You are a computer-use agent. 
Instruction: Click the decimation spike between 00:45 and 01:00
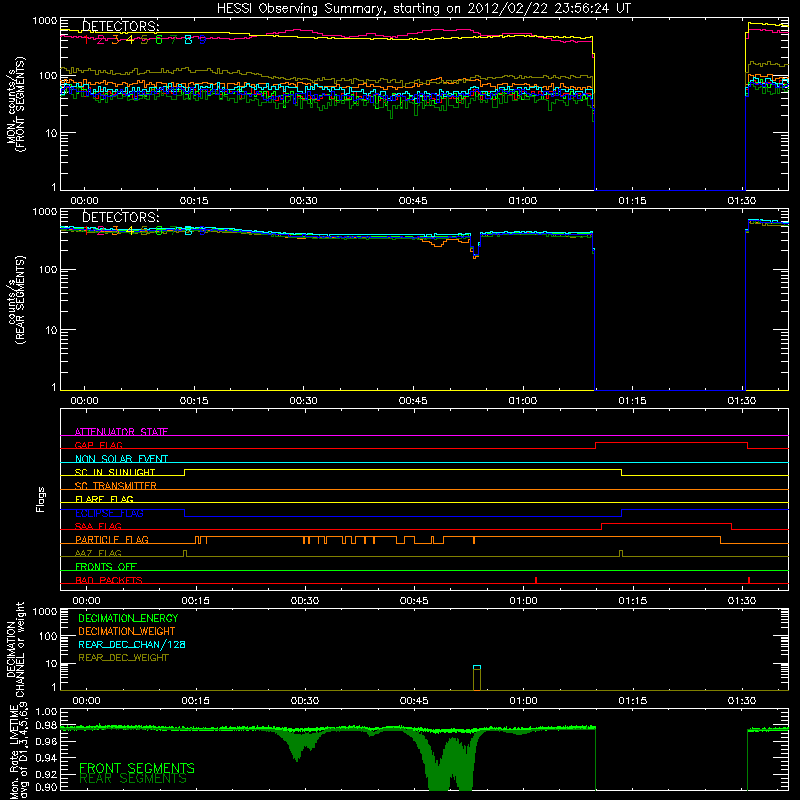coord(477,678)
